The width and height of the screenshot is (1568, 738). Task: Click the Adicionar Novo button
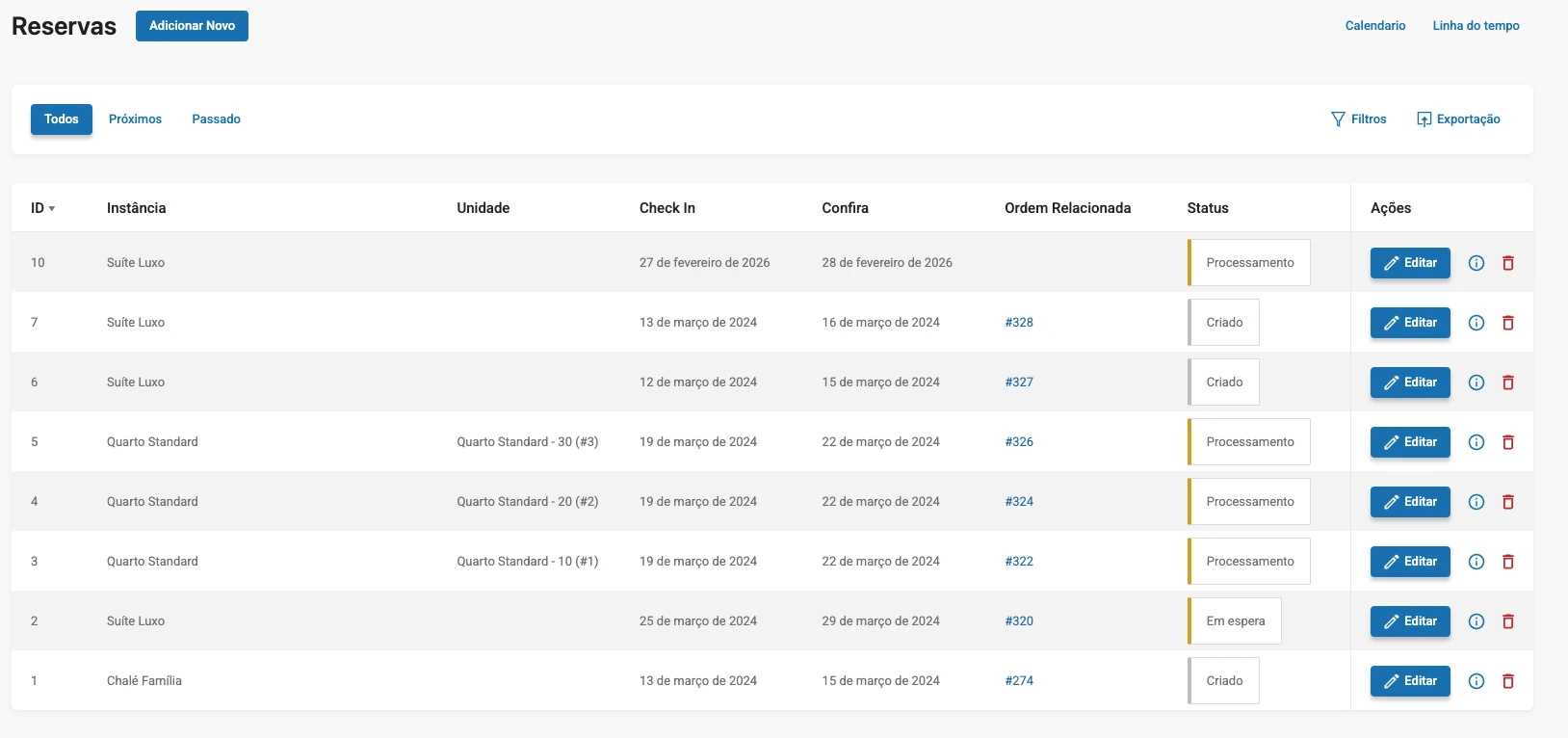click(x=192, y=26)
